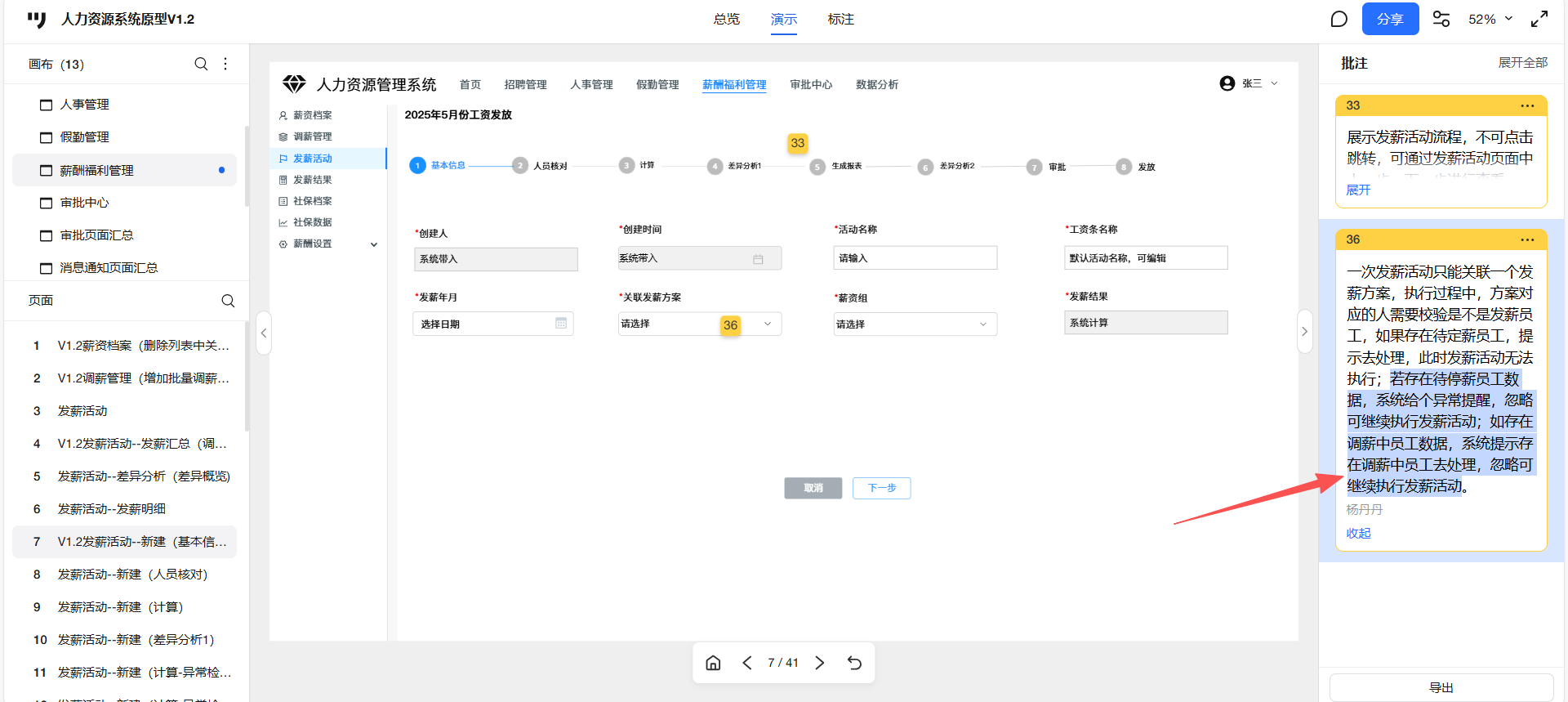Go to home page via house icon
The height and width of the screenshot is (702, 1568).
tap(713, 663)
